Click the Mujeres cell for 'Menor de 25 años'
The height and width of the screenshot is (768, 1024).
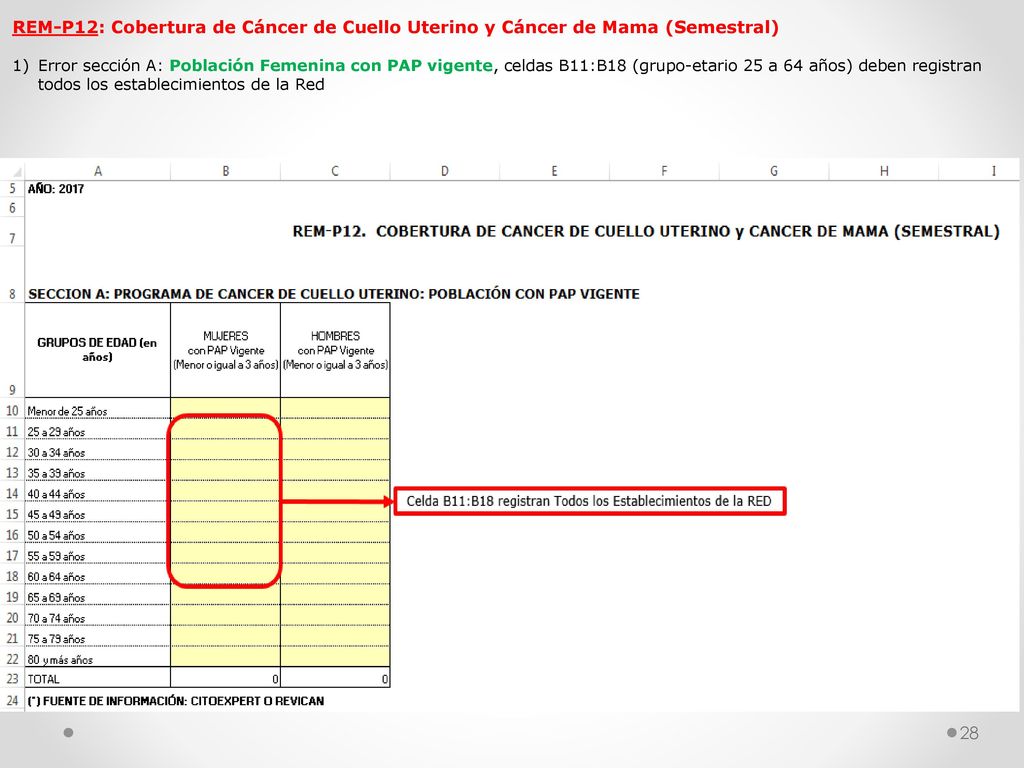(x=225, y=408)
